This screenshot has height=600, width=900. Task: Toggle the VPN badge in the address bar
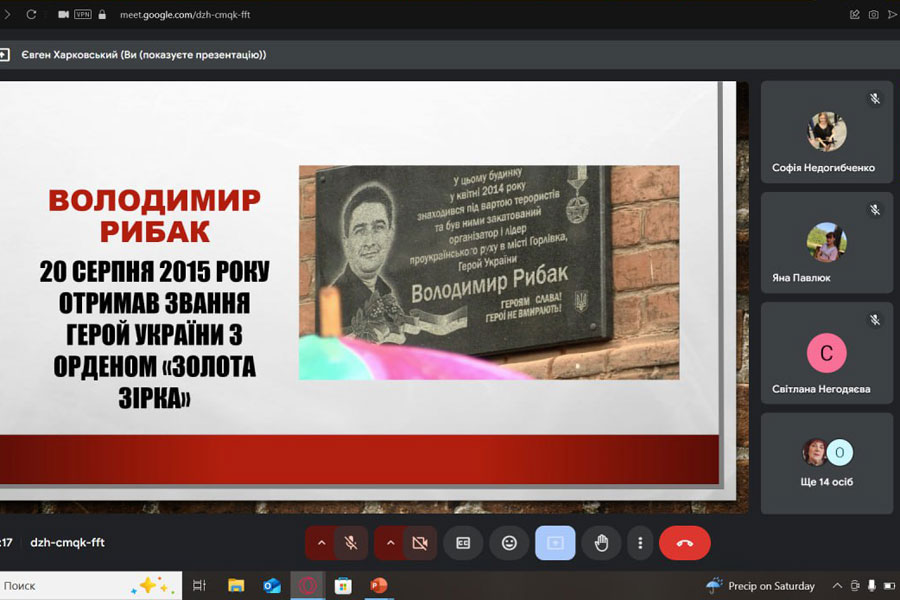pyautogui.click(x=83, y=14)
